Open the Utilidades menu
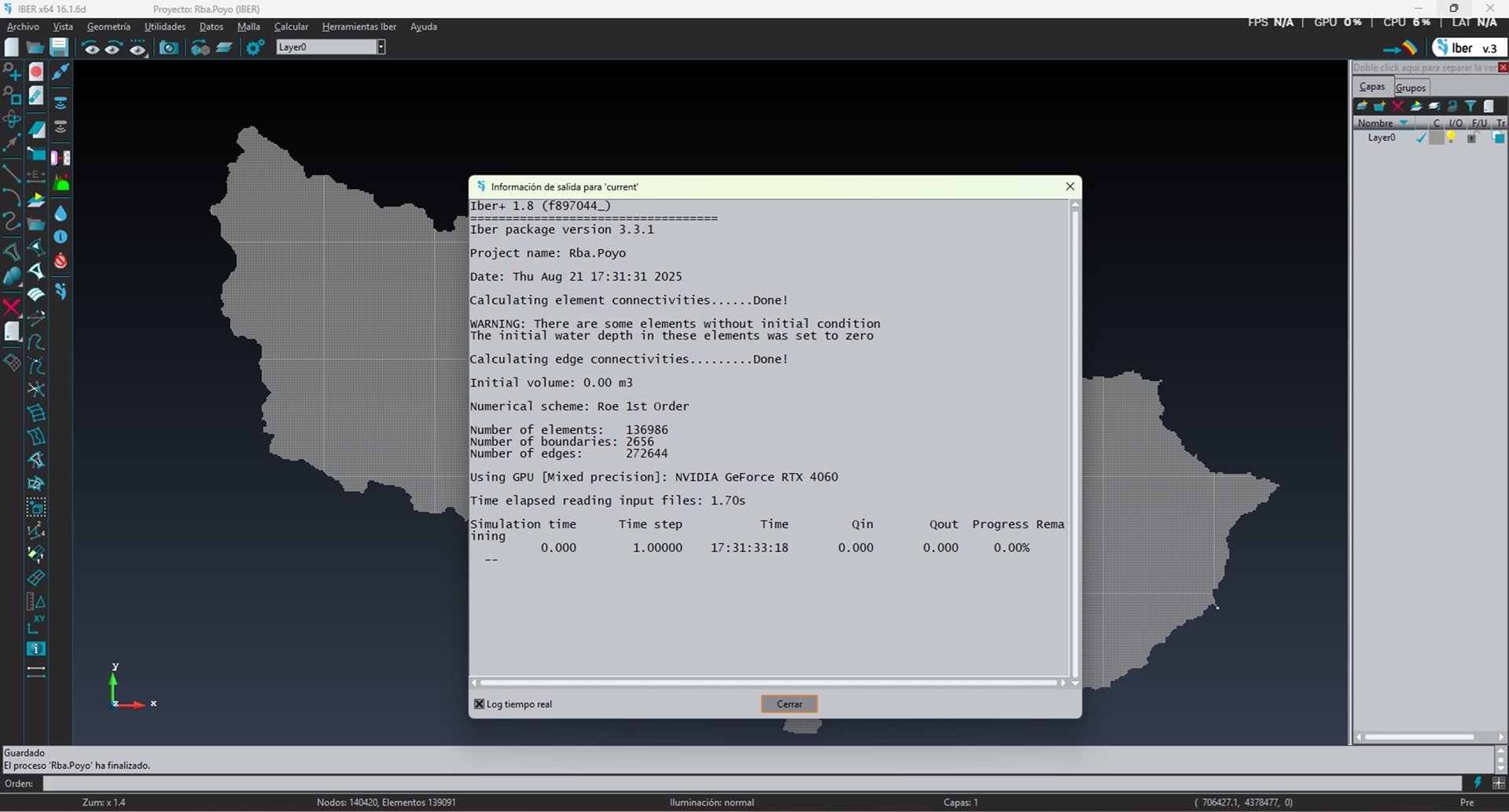Image resolution: width=1509 pixels, height=812 pixels. tap(165, 27)
